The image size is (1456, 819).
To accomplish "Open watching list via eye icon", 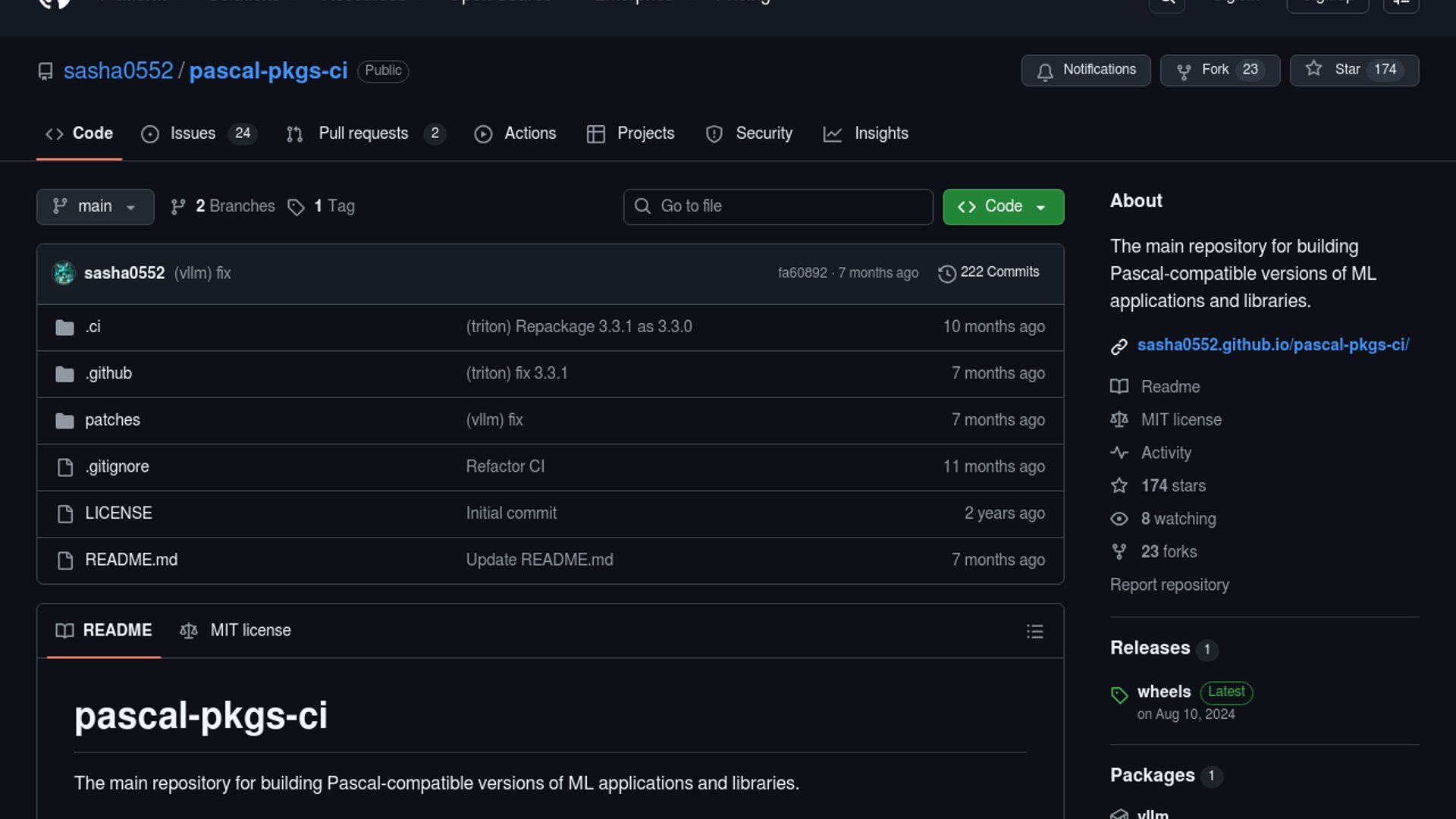I will tap(1119, 519).
